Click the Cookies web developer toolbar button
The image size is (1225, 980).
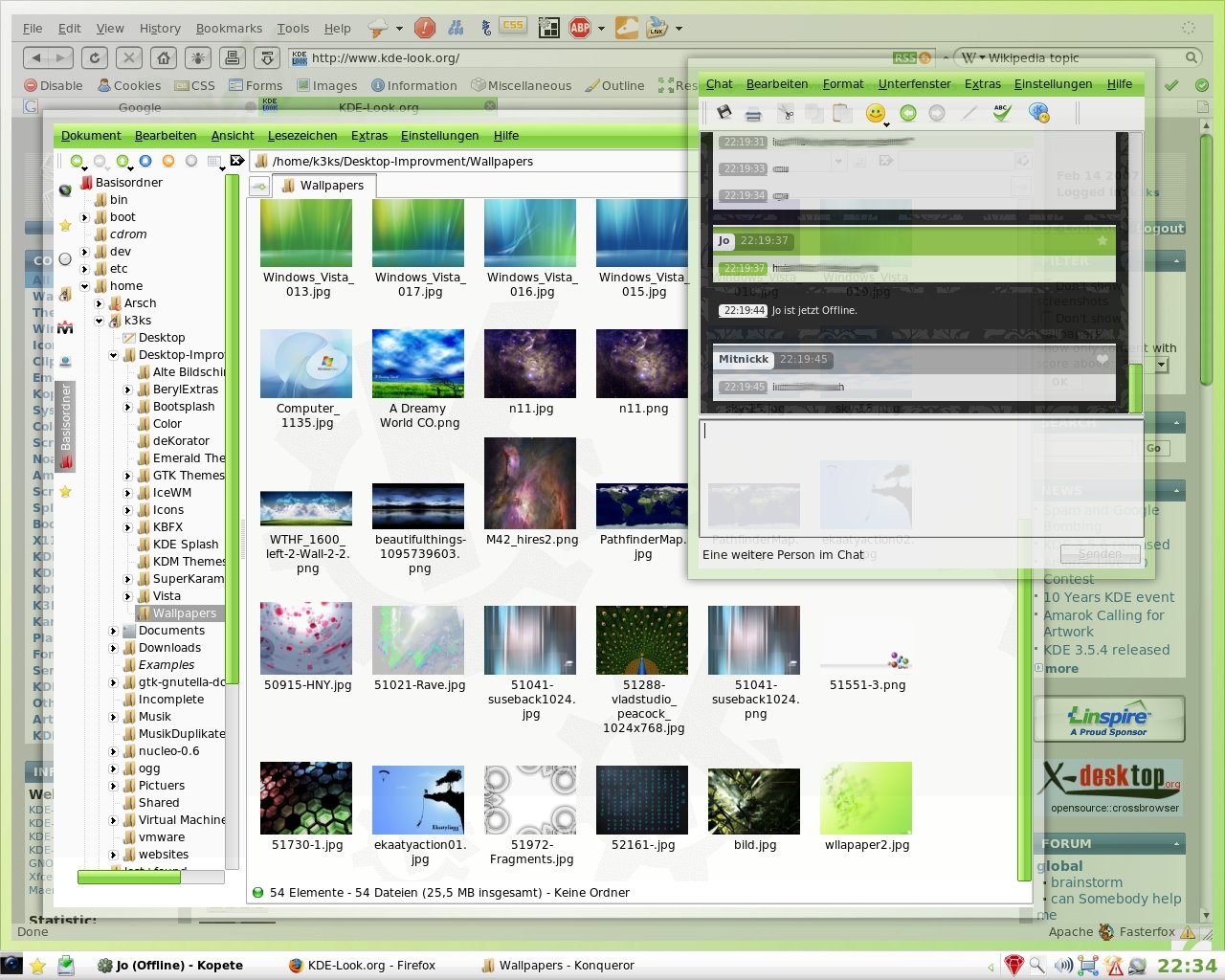click(129, 85)
